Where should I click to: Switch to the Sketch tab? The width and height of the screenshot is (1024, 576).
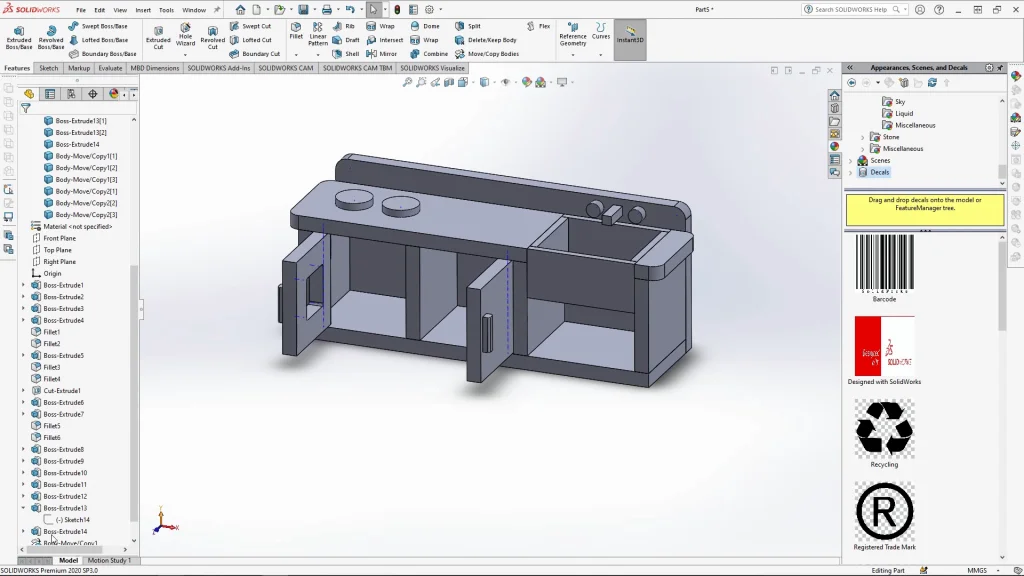[48, 68]
